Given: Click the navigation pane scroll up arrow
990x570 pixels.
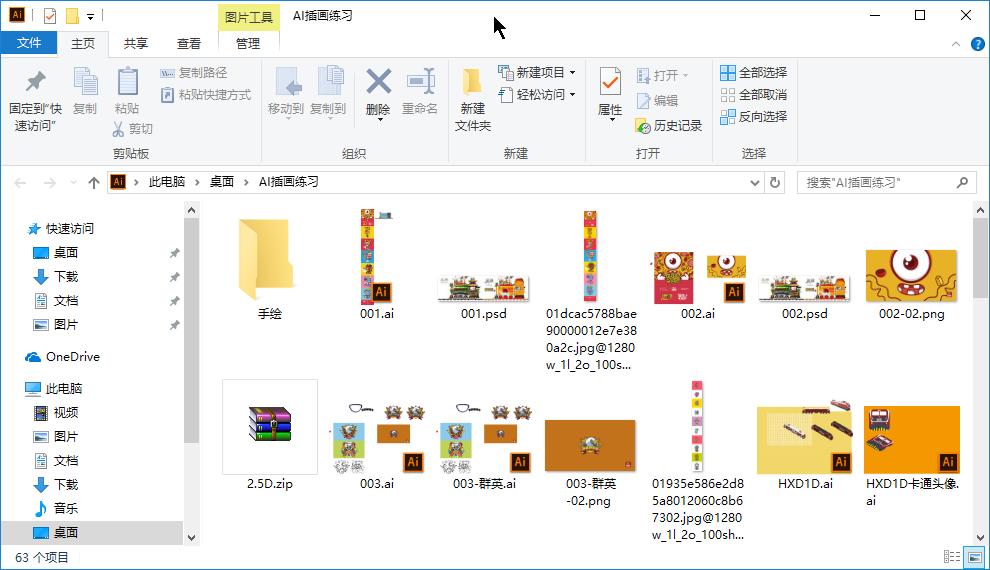Looking at the screenshot, I should (x=191, y=210).
